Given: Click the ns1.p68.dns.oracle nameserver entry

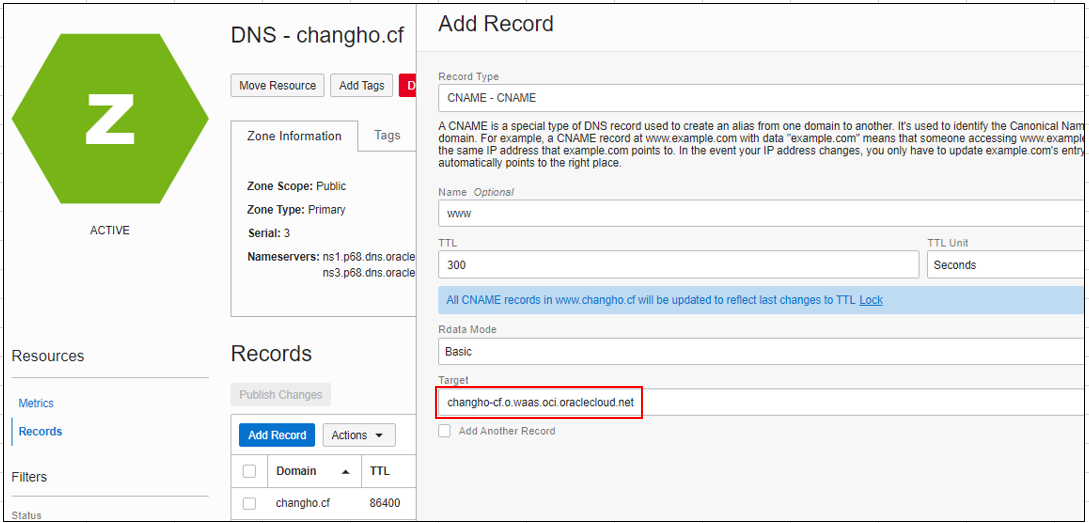Looking at the screenshot, I should coord(369,257).
